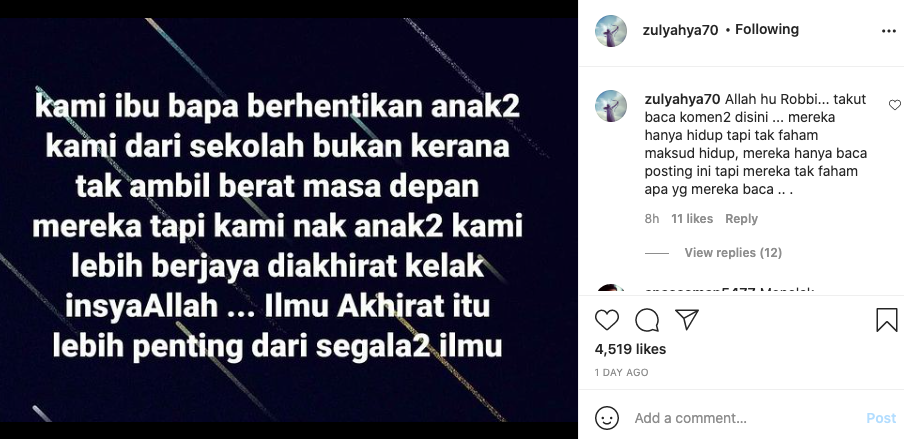The width and height of the screenshot is (904, 439).
Task: Save post with bookmark icon
Action: click(887, 320)
